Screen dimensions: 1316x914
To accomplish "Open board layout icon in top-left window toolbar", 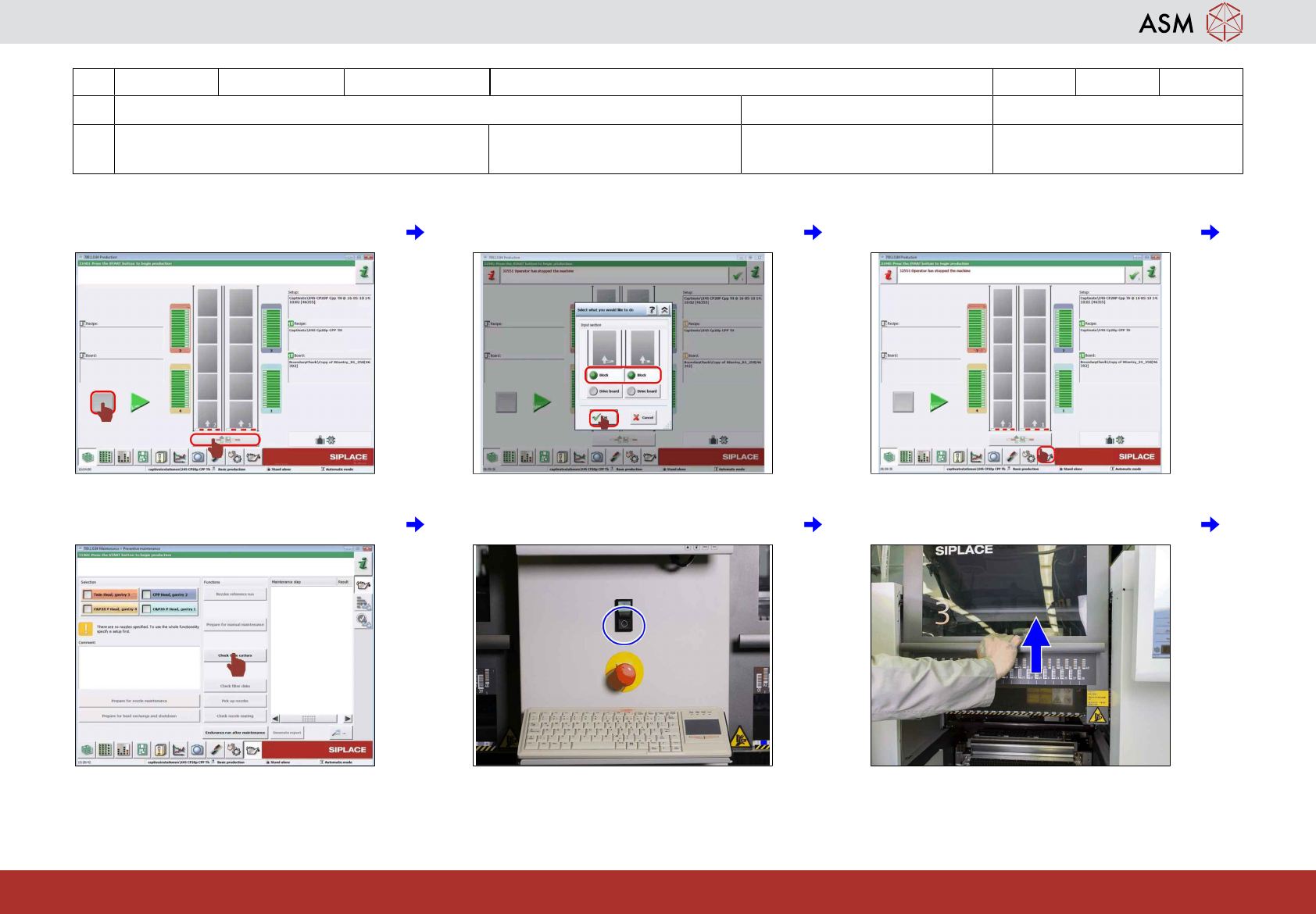I will (x=142, y=457).
